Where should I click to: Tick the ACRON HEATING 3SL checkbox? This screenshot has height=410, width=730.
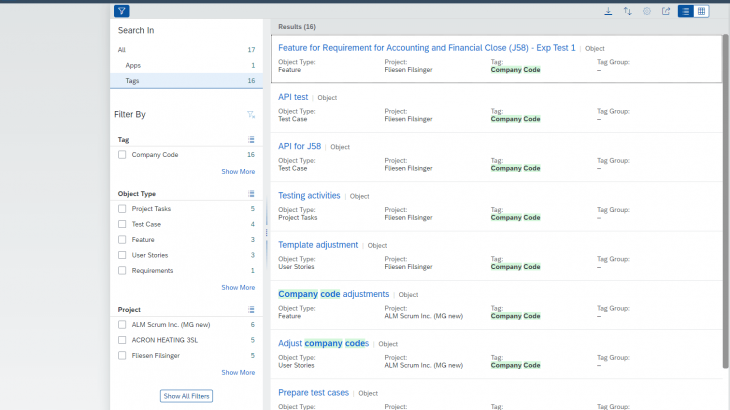click(x=122, y=340)
